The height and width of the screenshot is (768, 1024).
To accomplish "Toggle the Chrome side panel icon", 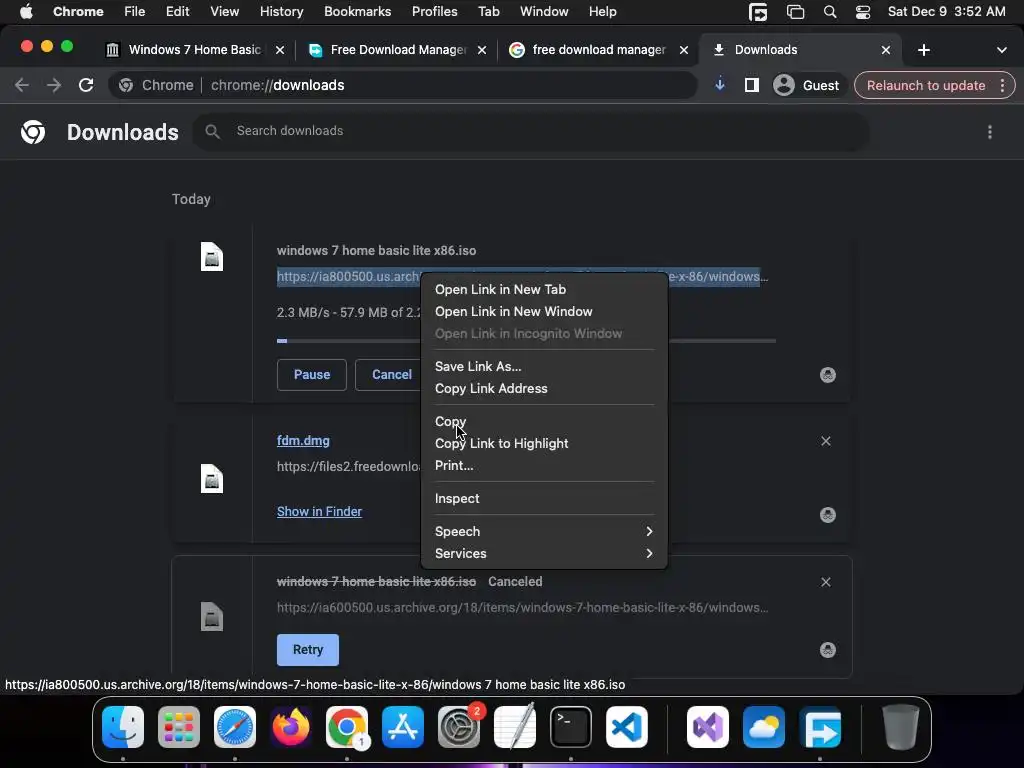I will pyautogui.click(x=752, y=85).
